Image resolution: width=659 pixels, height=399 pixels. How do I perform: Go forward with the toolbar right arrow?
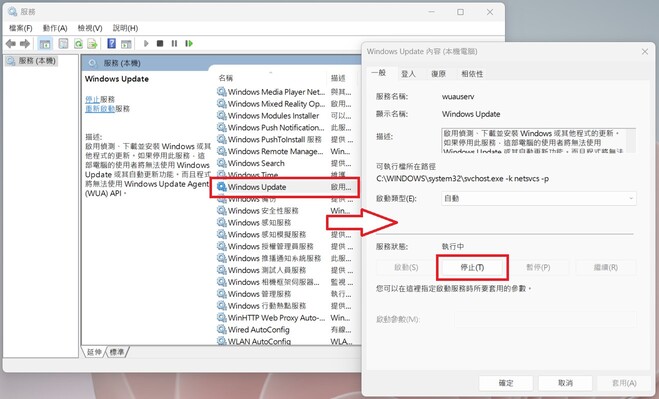click(25, 43)
